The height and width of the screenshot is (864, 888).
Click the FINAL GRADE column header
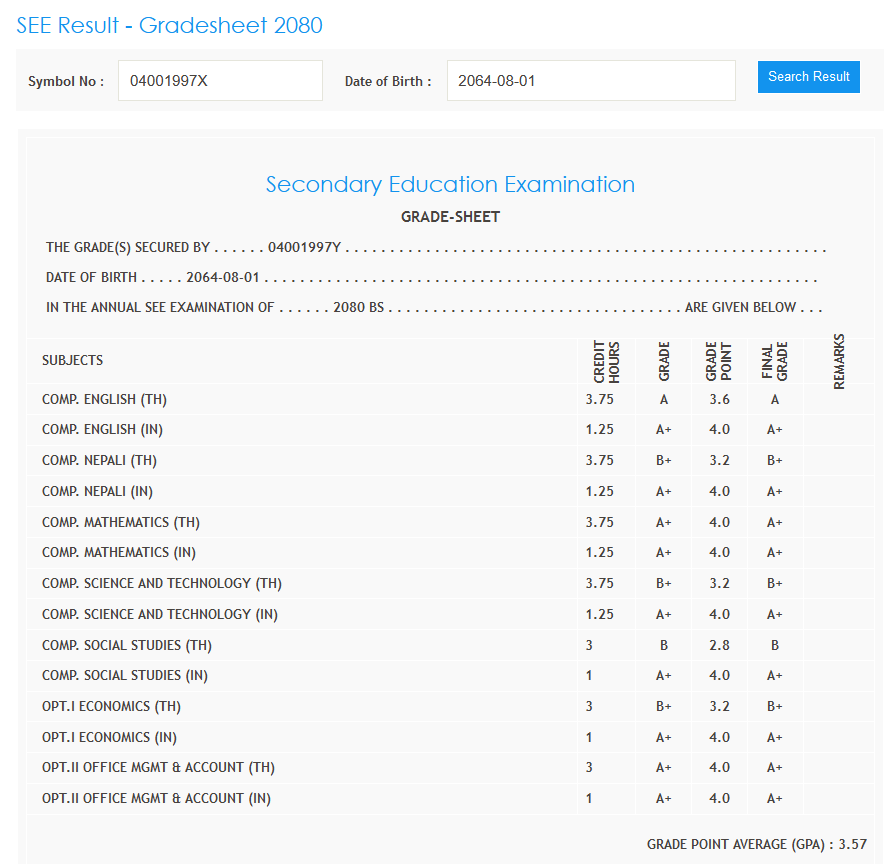(775, 361)
